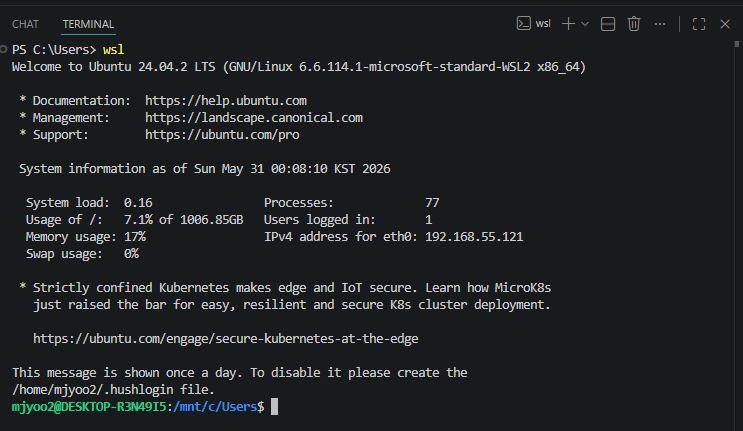The height and width of the screenshot is (431, 743).
Task: Click the command decoration circle beside PS prompt
Action: click(3, 49)
